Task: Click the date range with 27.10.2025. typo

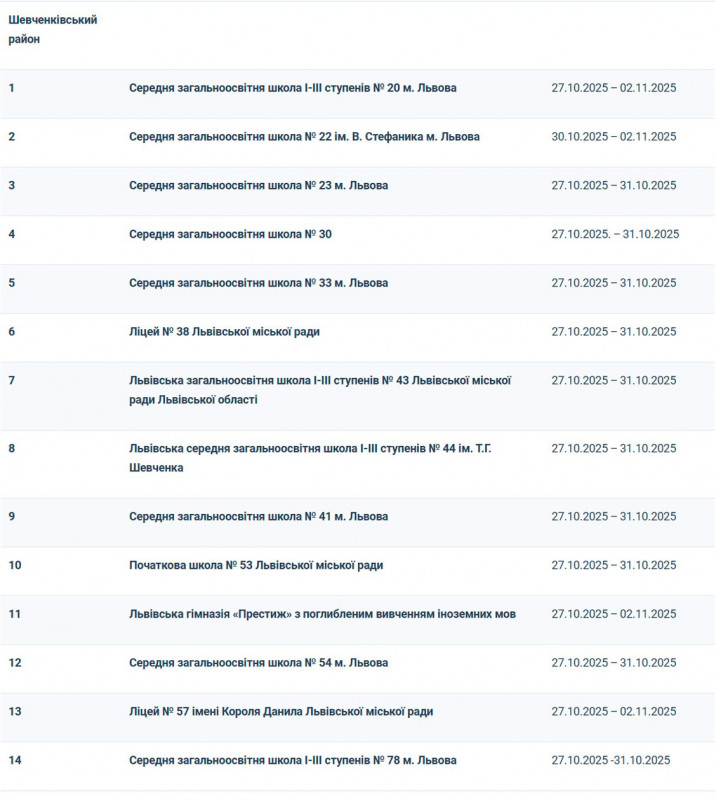Action: 615,234
